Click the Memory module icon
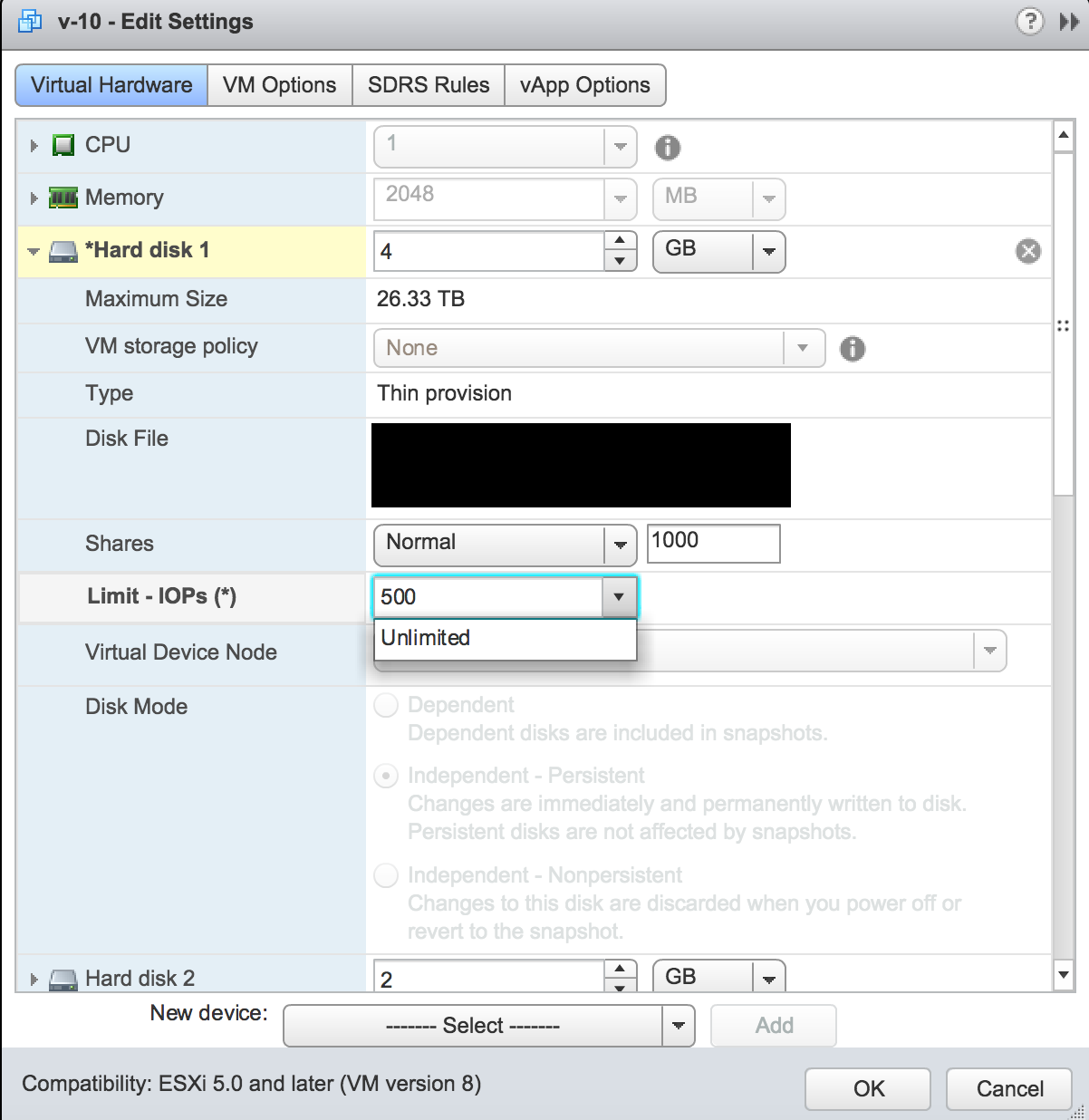1089x1120 pixels. (x=62, y=198)
